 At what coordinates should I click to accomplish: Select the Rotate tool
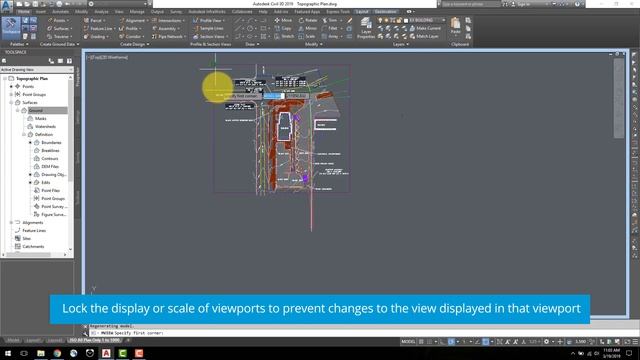click(x=308, y=20)
